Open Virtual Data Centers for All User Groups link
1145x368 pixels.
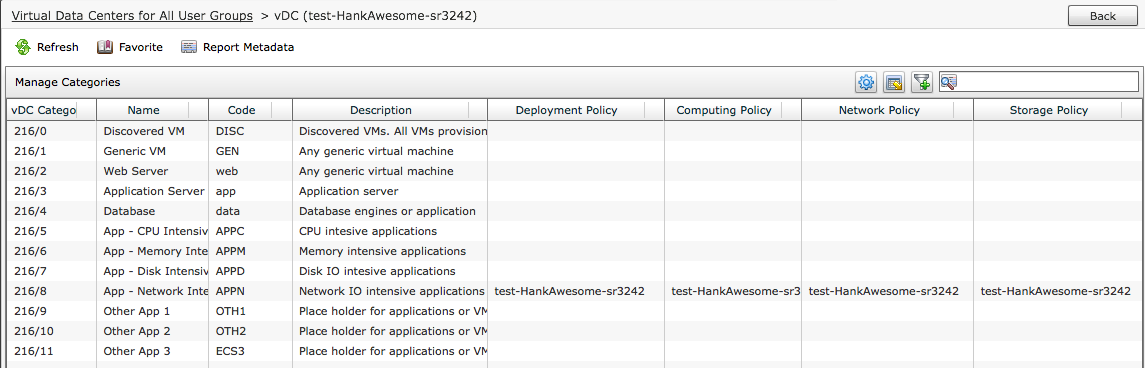click(x=132, y=15)
